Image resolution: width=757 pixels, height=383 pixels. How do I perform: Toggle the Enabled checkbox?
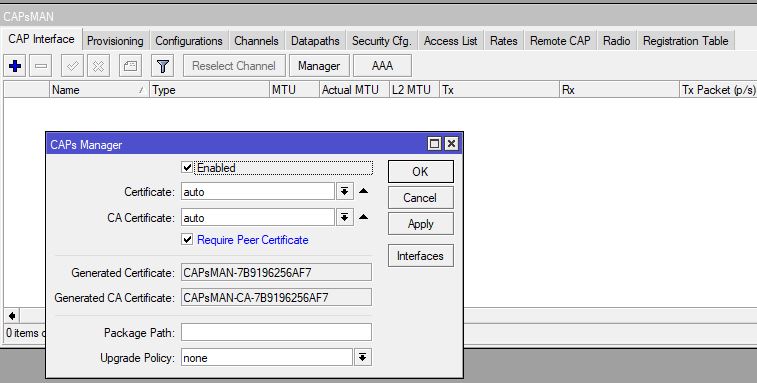[187, 168]
